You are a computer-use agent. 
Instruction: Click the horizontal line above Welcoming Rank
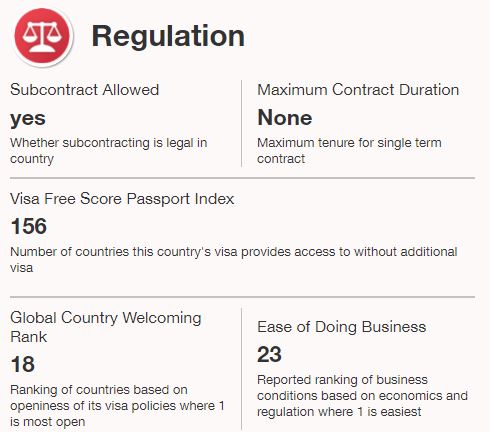coord(242,297)
